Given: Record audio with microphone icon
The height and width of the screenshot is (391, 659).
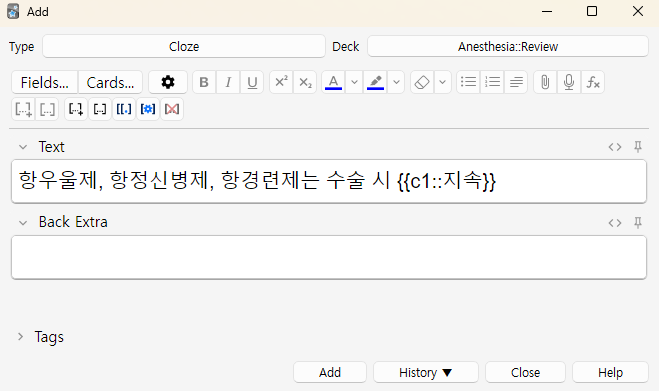Looking at the screenshot, I should point(569,82).
